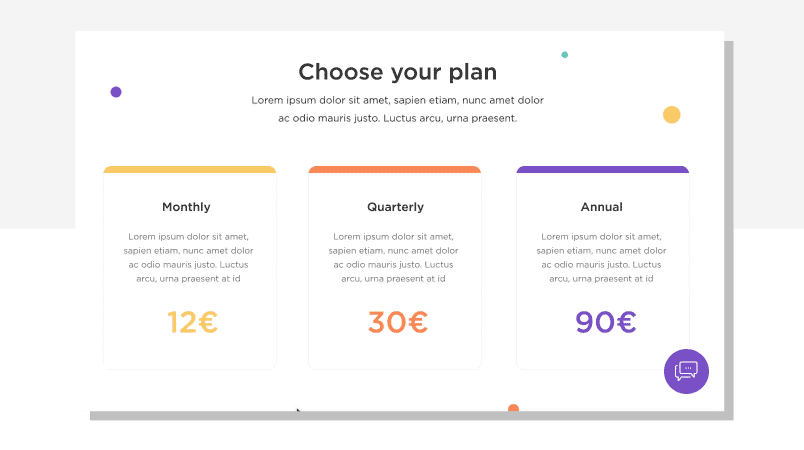This screenshot has height=450, width=804.
Task: Click the Monthly card description text
Action: [188, 258]
